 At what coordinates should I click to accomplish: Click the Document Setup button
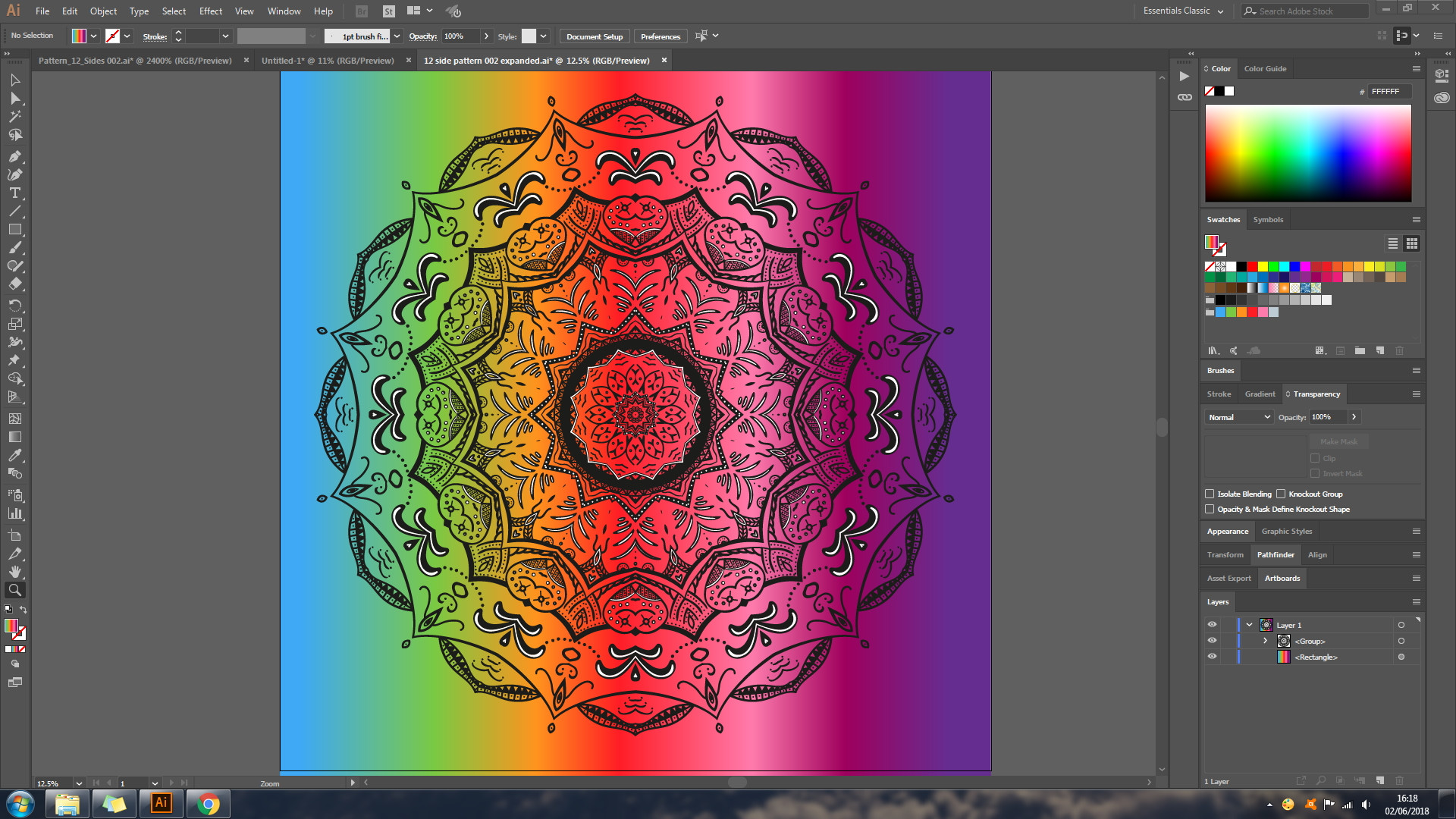tap(595, 36)
